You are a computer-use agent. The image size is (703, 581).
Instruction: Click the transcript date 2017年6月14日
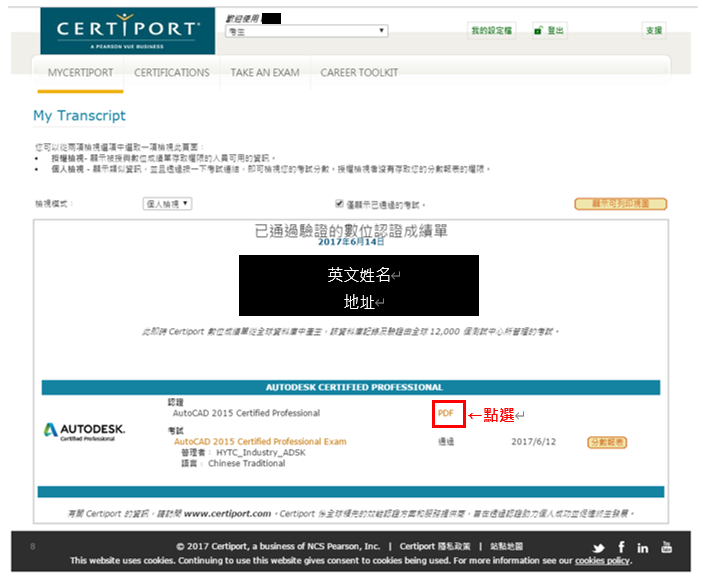pos(351,242)
